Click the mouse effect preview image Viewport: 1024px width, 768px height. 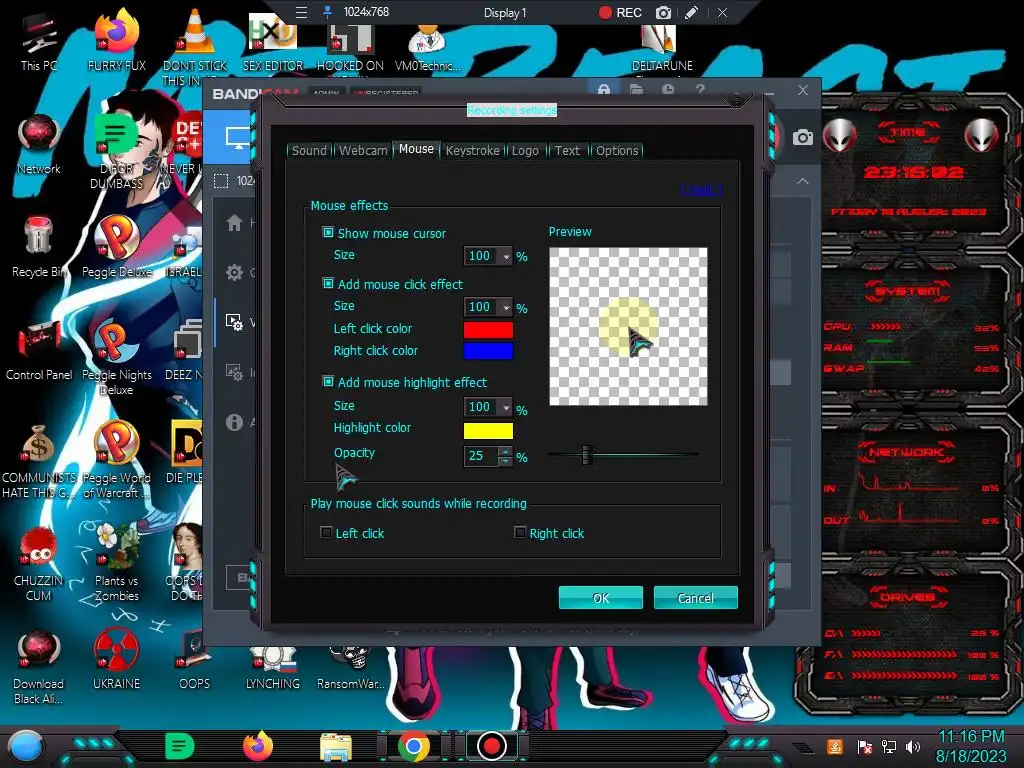pos(628,326)
